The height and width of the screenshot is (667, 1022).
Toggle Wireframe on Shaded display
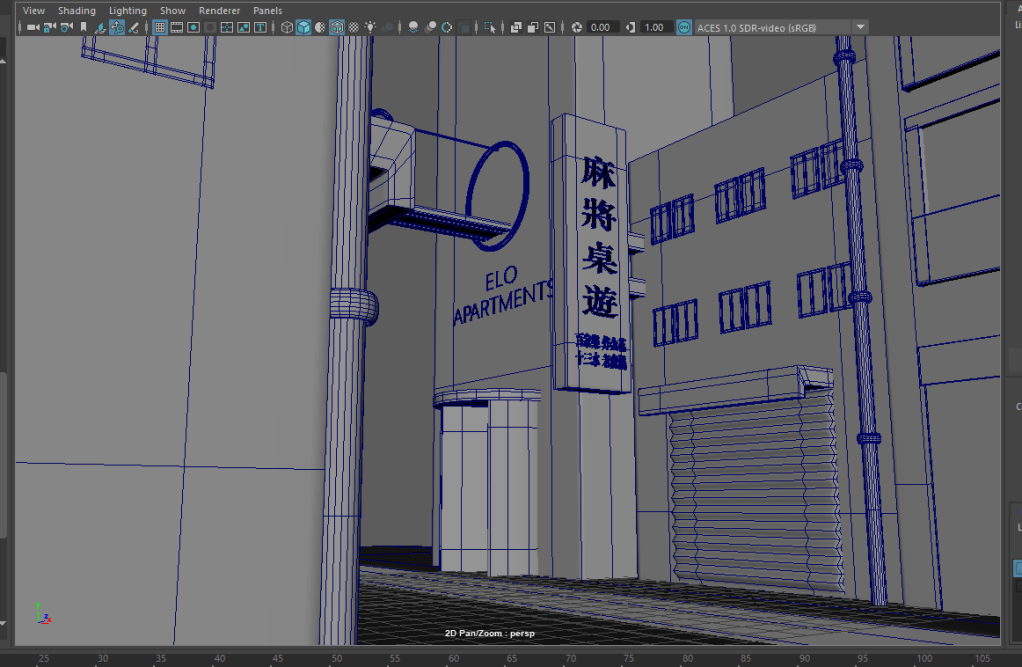coord(337,27)
